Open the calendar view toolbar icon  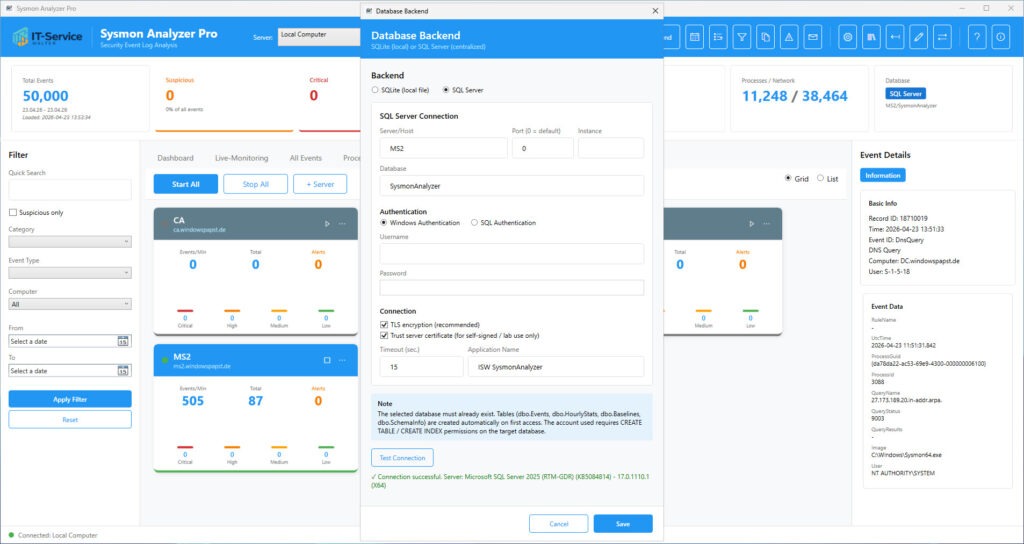pyautogui.click(x=694, y=37)
